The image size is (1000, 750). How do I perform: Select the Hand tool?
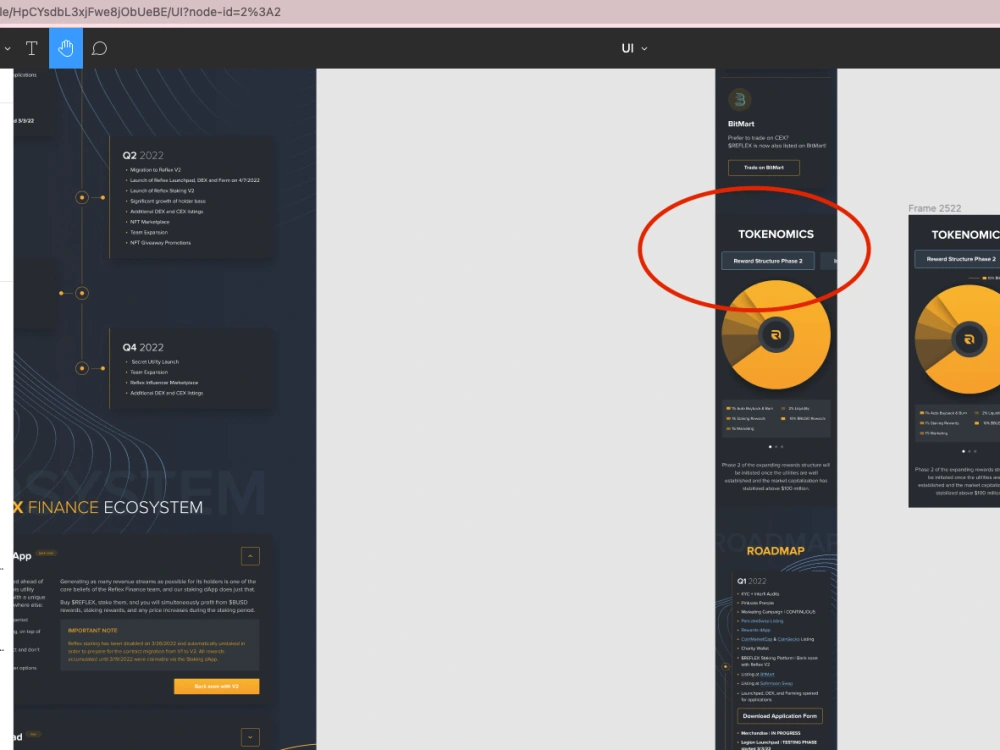click(x=66, y=48)
